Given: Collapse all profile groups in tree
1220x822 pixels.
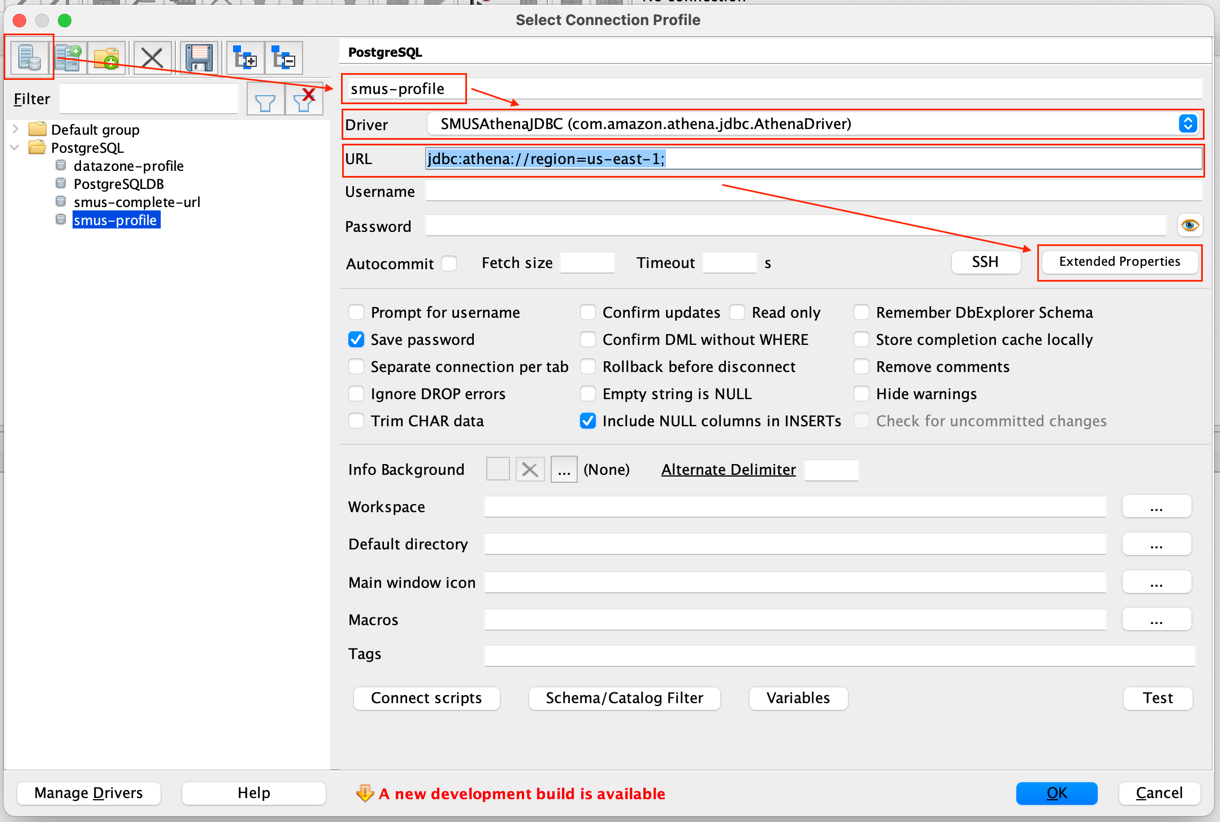Looking at the screenshot, I should [284, 57].
